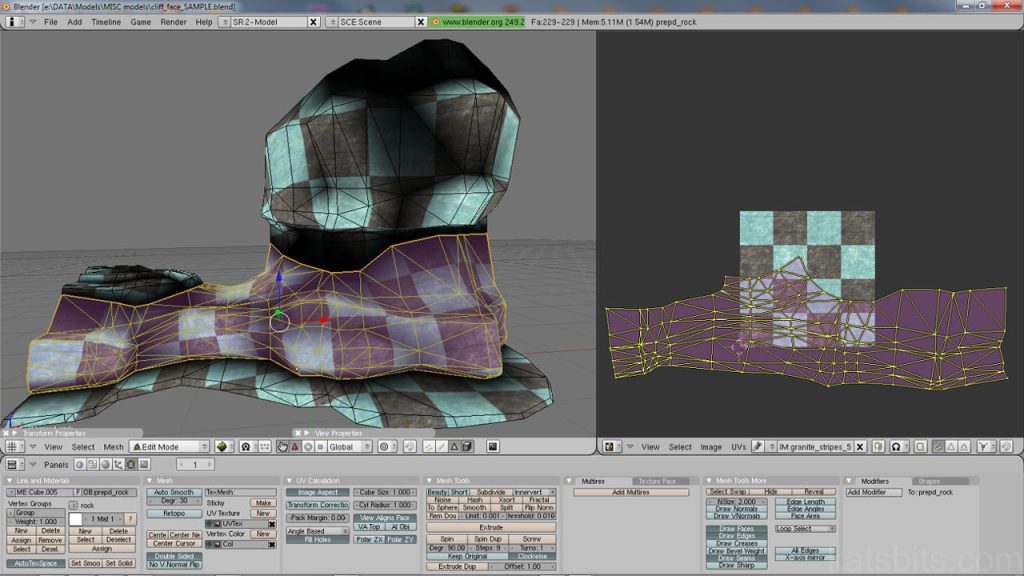
Task: Switch to the Texture Face tab
Action: [x=655, y=480]
